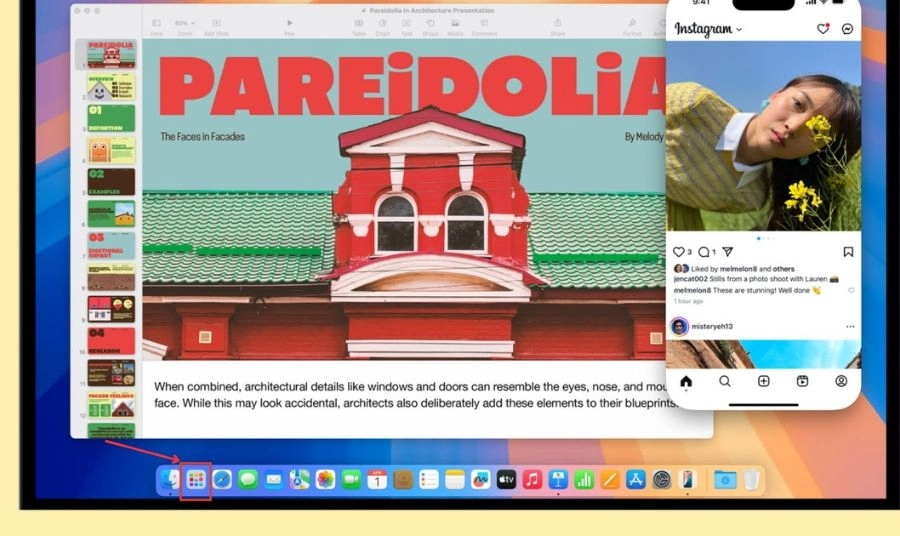The image size is (900, 536).
Task: Select slide 3 Definition thumbnail
Action: pyautogui.click(x=111, y=118)
